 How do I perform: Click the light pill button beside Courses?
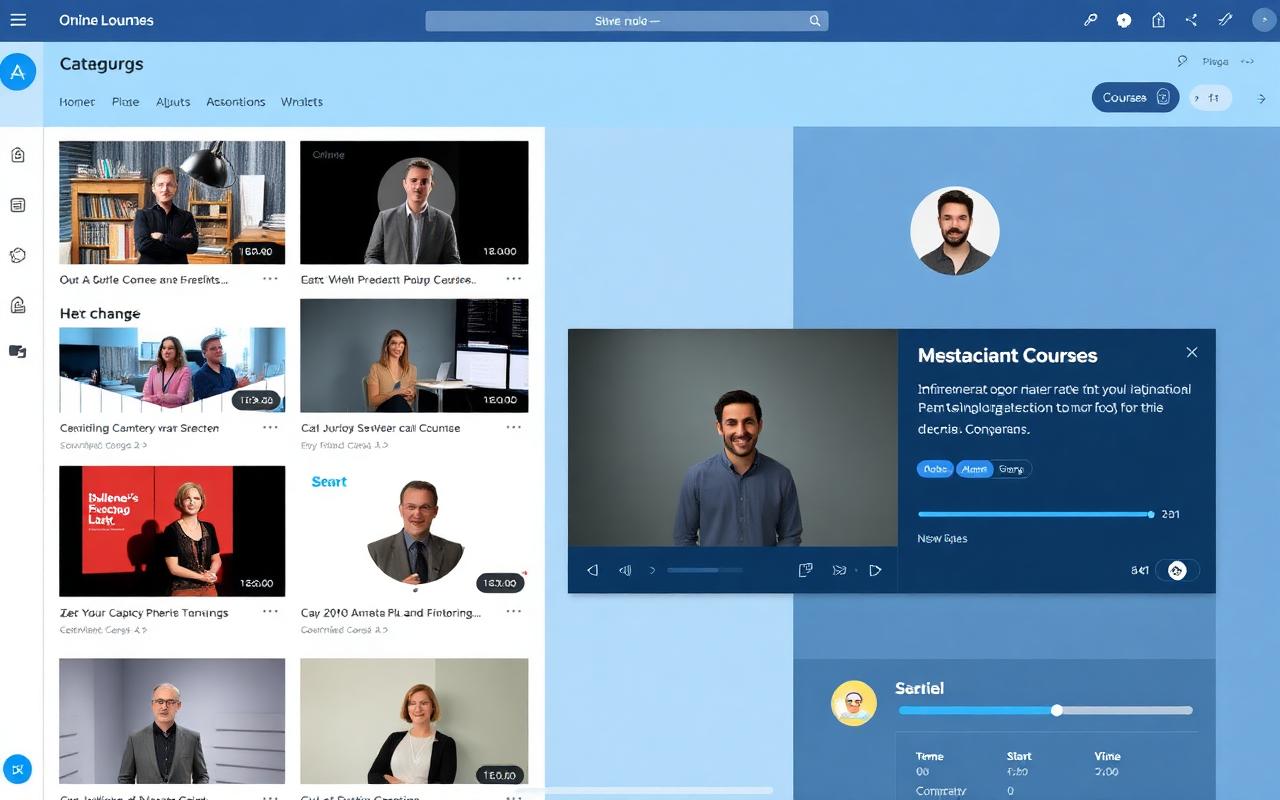click(1210, 98)
